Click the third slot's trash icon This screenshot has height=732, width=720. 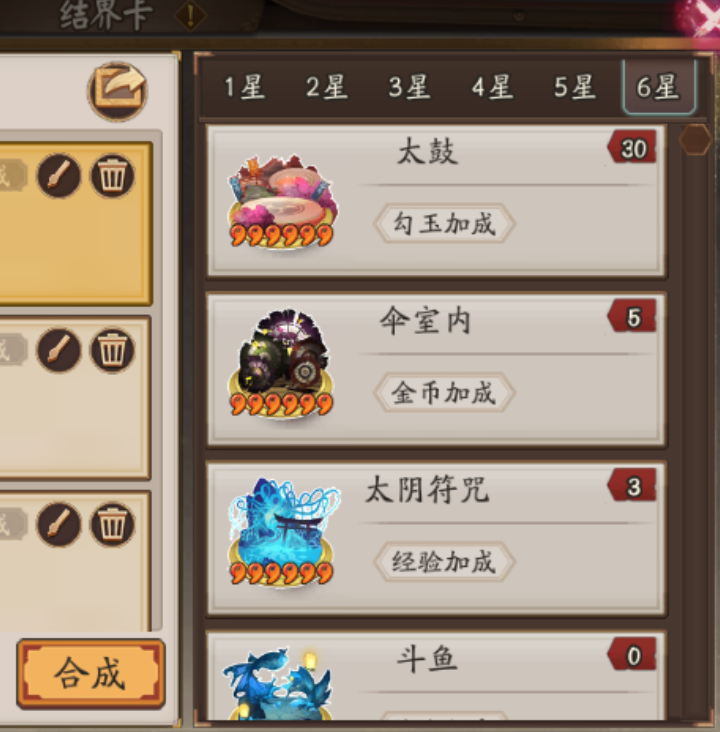click(113, 524)
